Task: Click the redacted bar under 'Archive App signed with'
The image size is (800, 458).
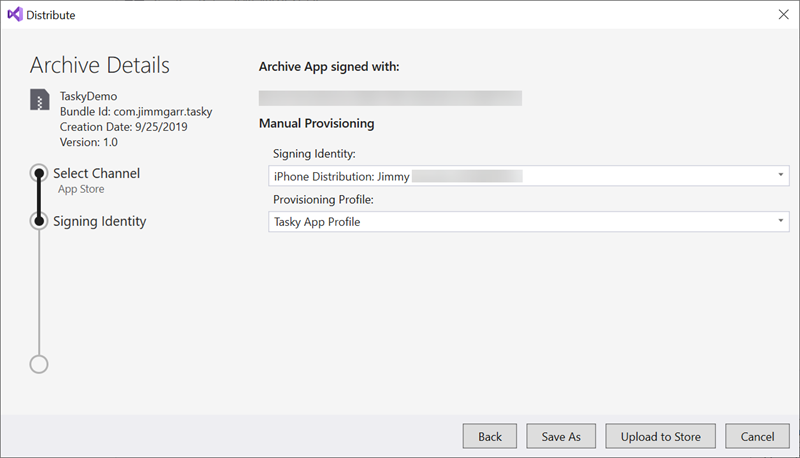Action: point(390,98)
